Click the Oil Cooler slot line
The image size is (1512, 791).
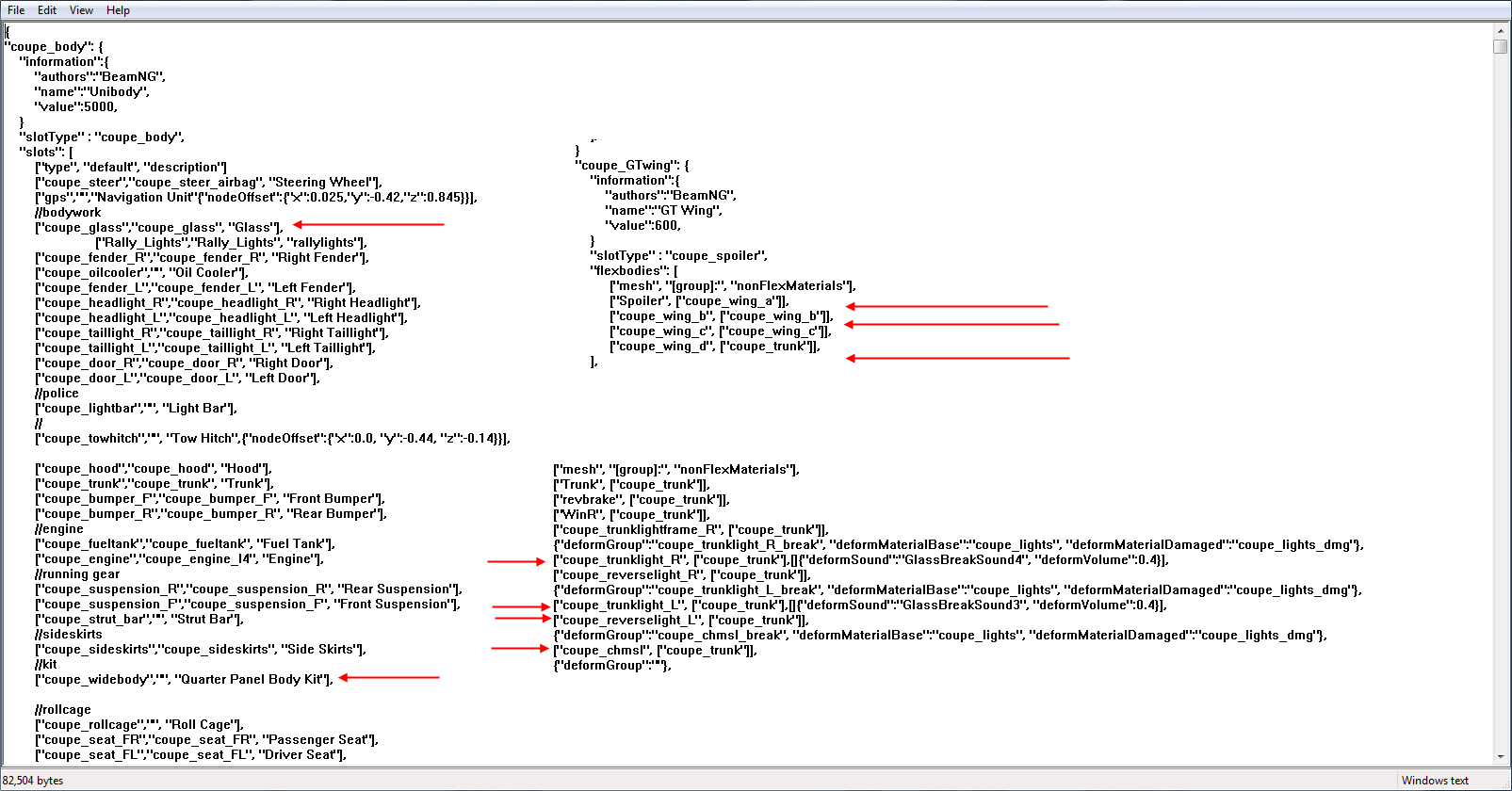(141, 272)
